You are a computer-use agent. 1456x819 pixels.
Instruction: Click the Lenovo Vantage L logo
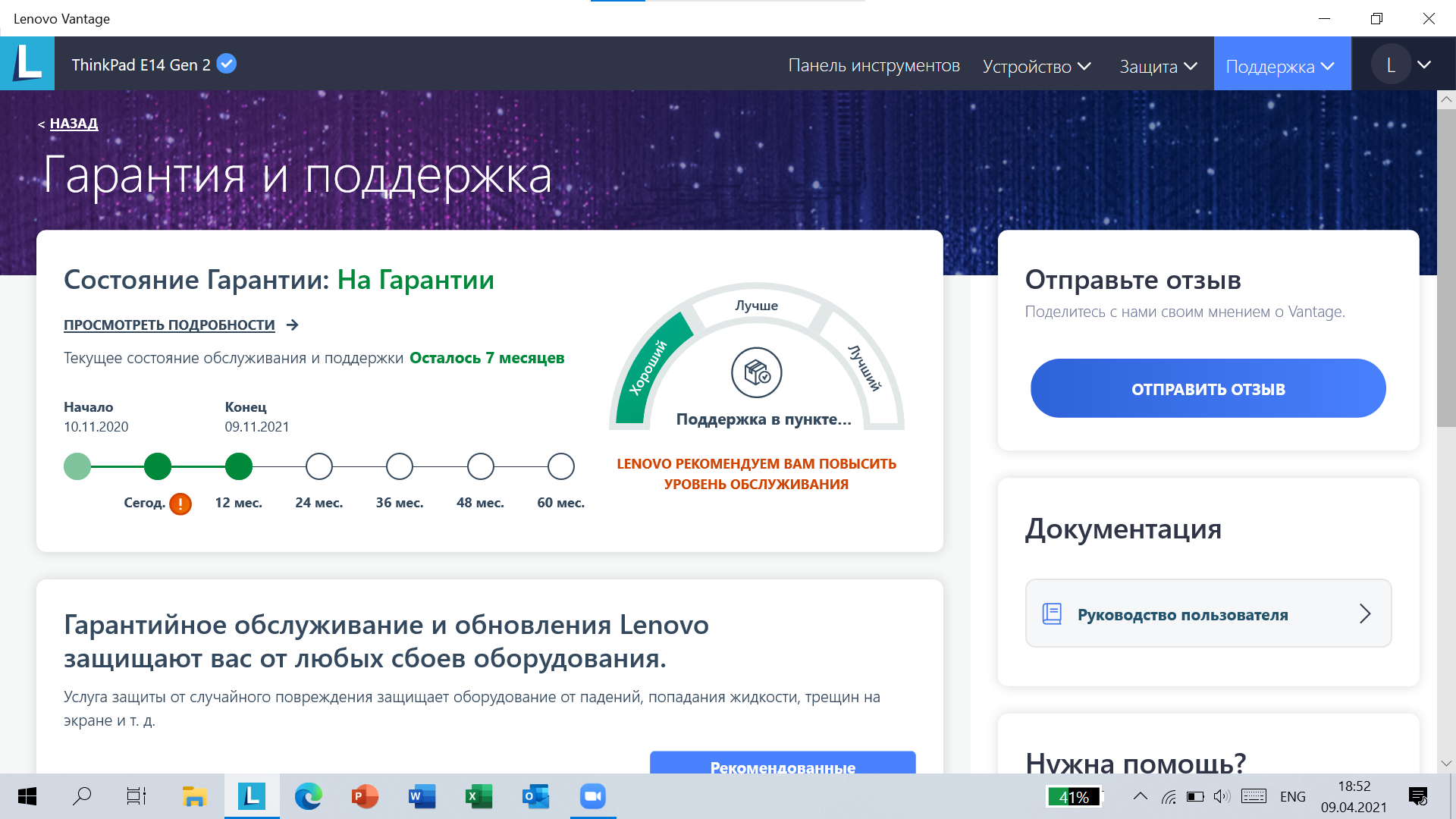27,64
